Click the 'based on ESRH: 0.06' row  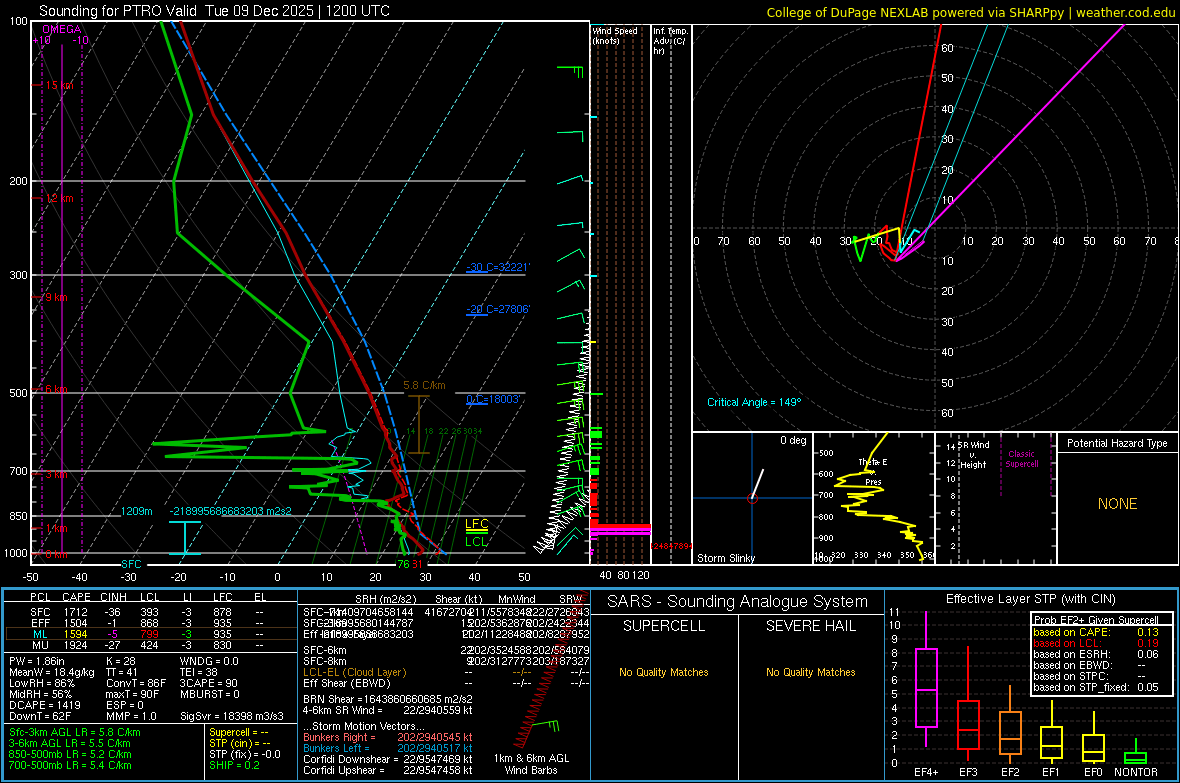point(1096,654)
